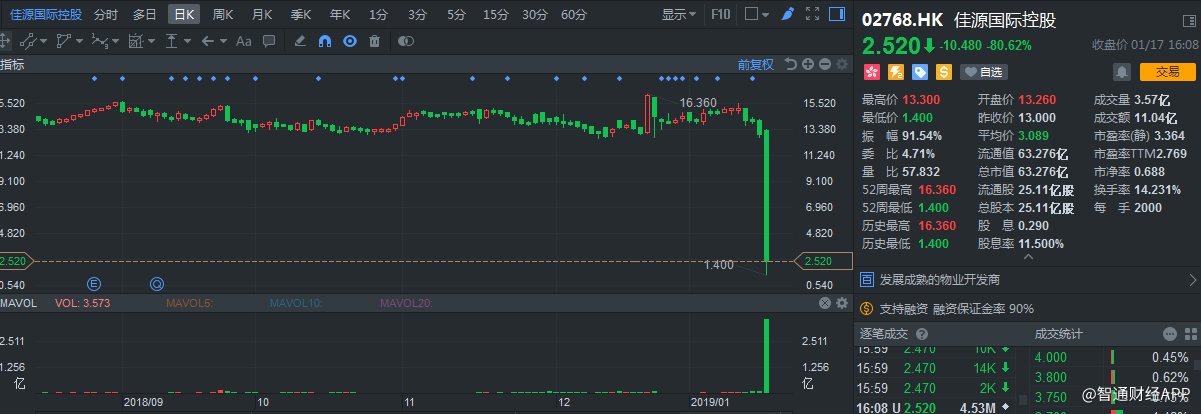The width and height of the screenshot is (1201, 414).
Task: Open dropdown arrow next to price level tool
Action: pos(187,41)
